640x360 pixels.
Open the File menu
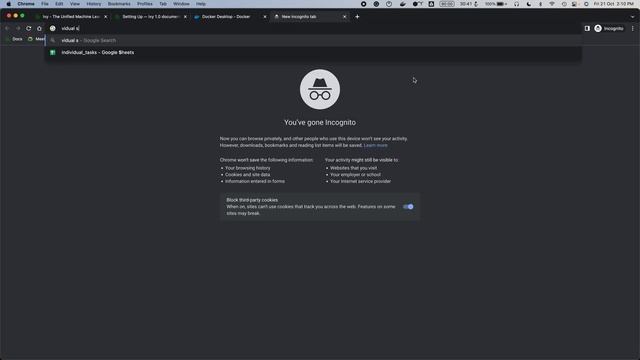point(45,4)
